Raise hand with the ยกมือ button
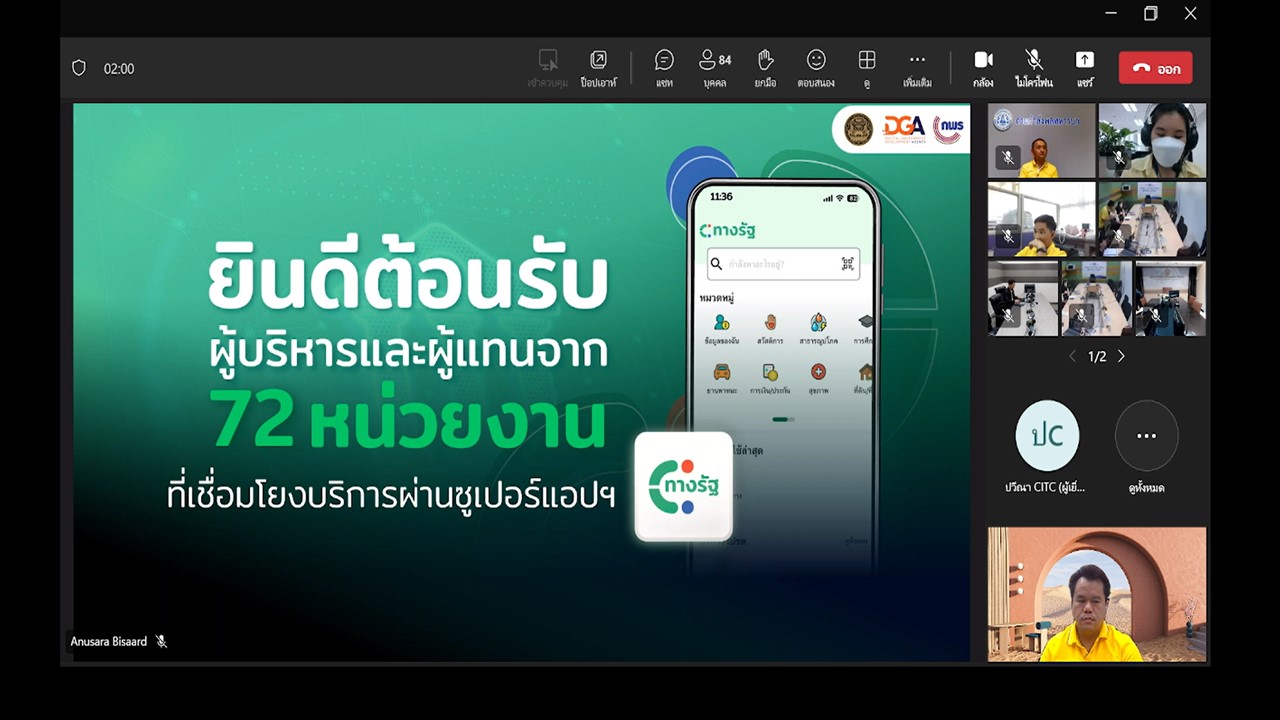Viewport: 1280px width, 720px height. click(x=765, y=68)
